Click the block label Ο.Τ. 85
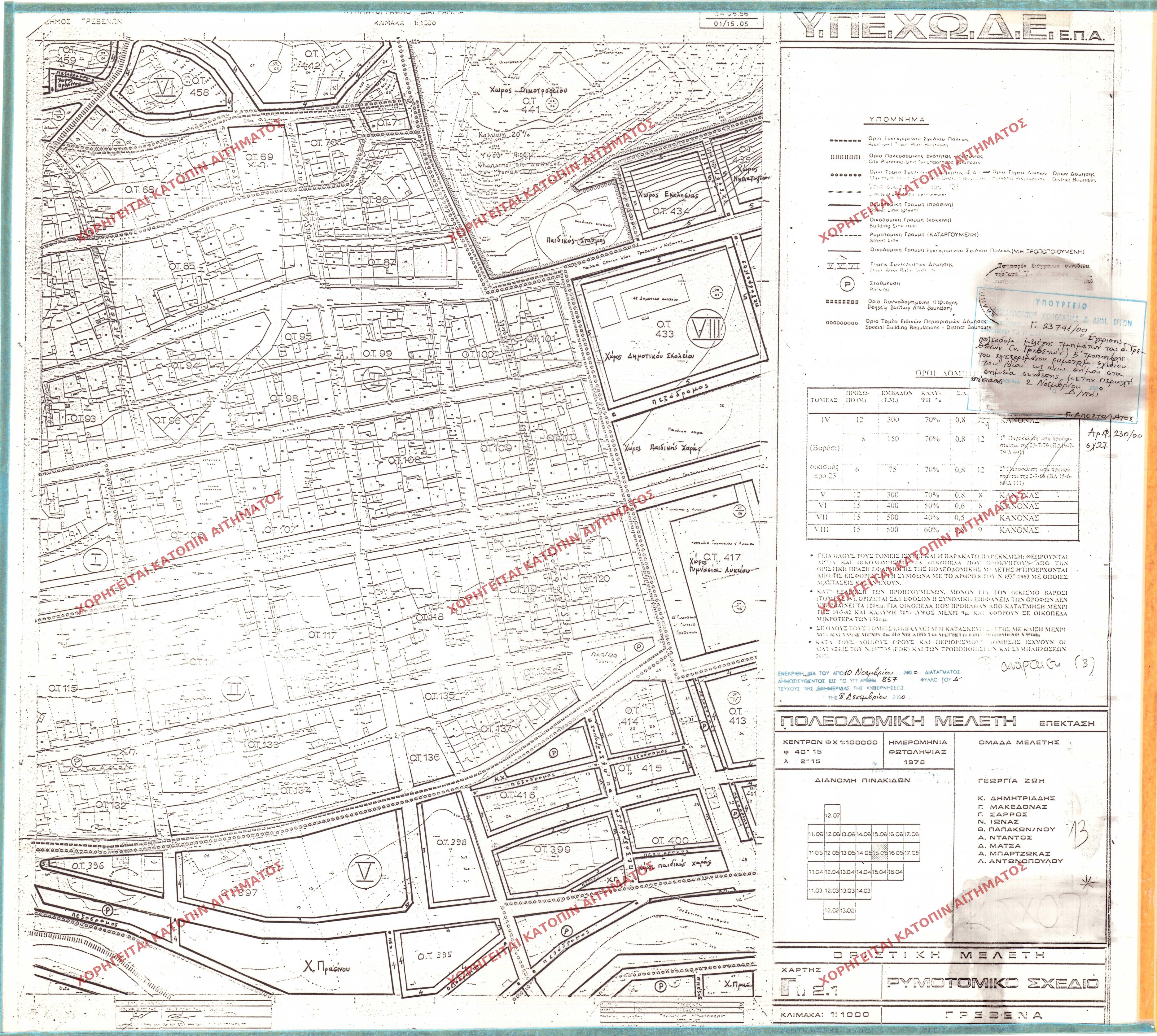1157x1036 pixels. coord(182,266)
